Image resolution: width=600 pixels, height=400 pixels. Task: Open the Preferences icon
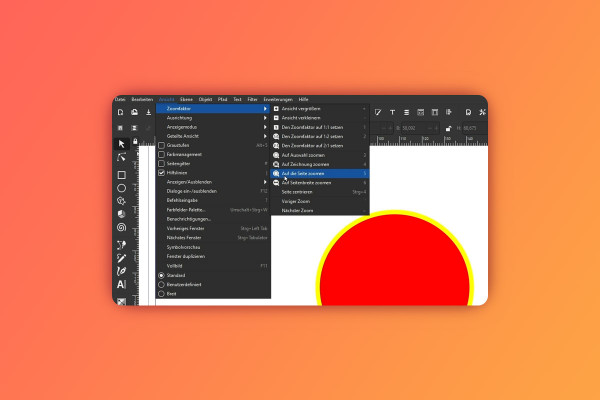point(483,112)
